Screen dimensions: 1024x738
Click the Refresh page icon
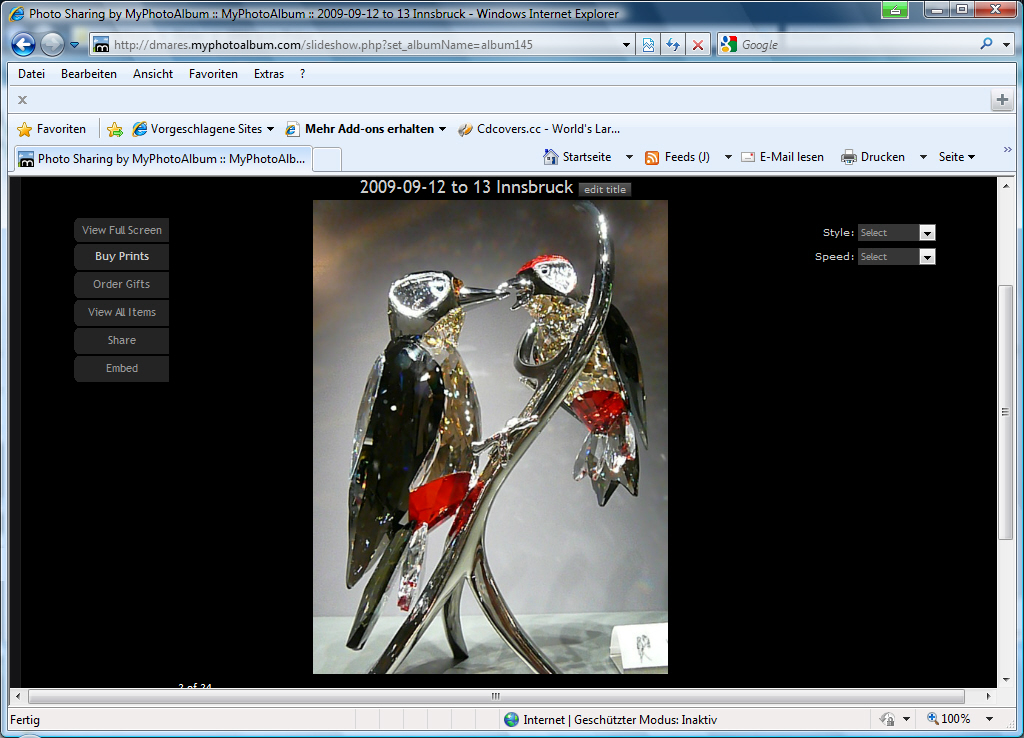coord(673,45)
